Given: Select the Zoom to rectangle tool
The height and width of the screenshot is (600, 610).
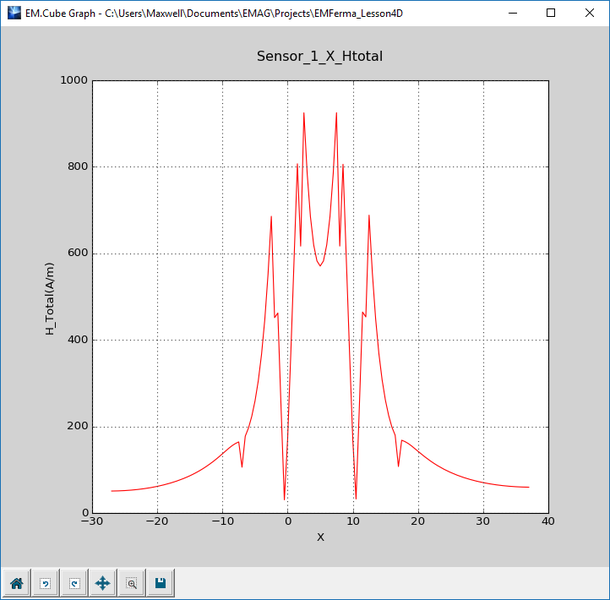Looking at the screenshot, I should click(x=131, y=582).
